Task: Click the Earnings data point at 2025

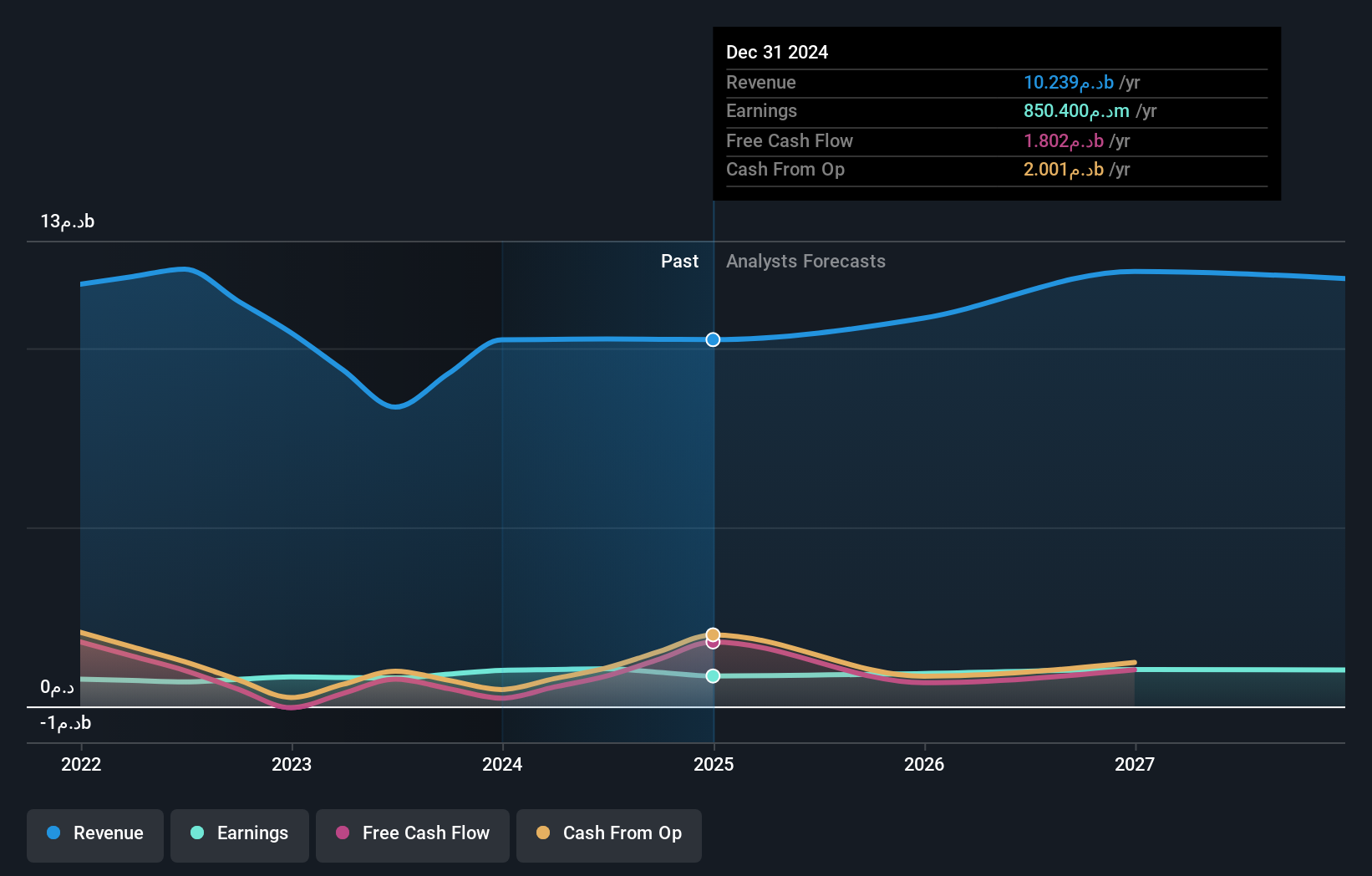Action: tap(713, 675)
